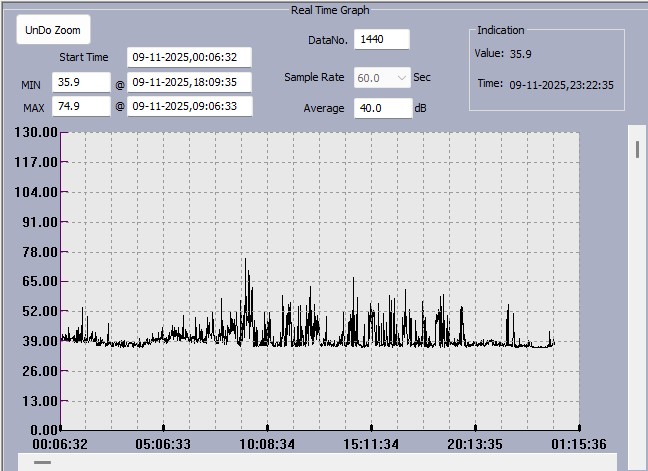648x471 pixels.
Task: Click the 20:13:35 x-axis time label
Action: (x=475, y=443)
